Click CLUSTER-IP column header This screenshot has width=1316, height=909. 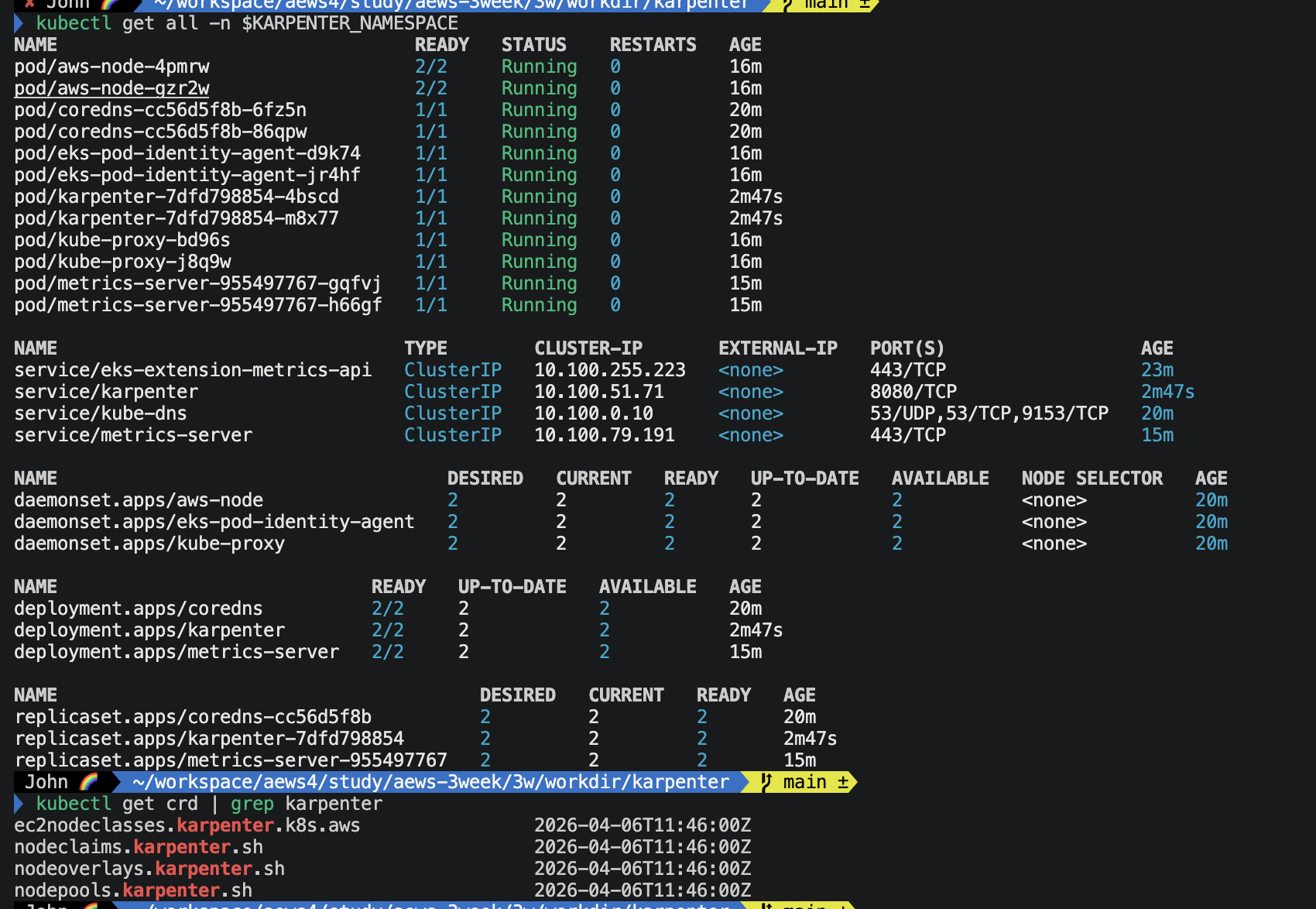pyautogui.click(x=588, y=348)
